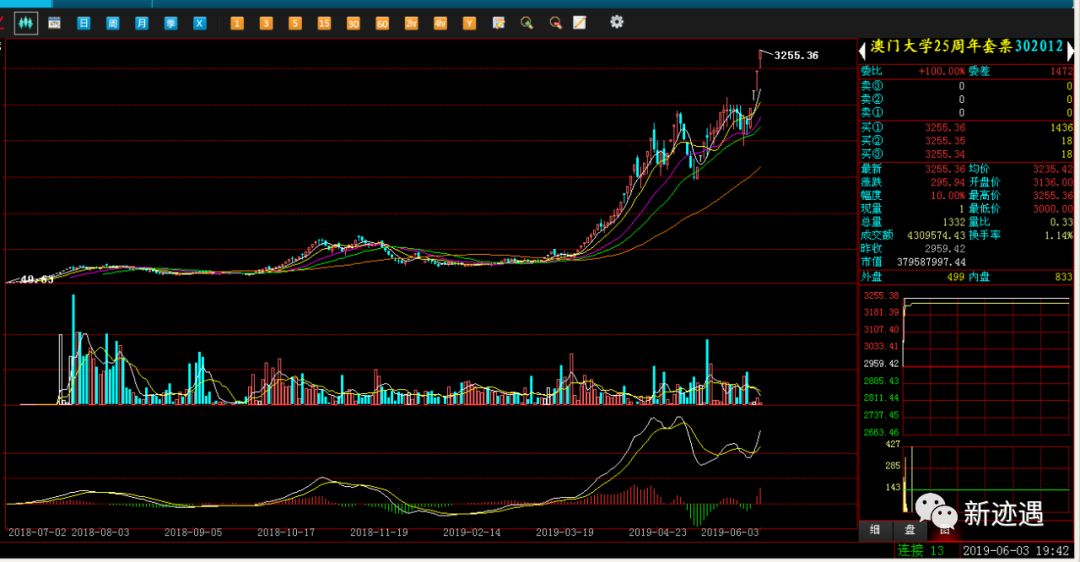Click intraday volume label 427
The image size is (1080, 562).
893,444
